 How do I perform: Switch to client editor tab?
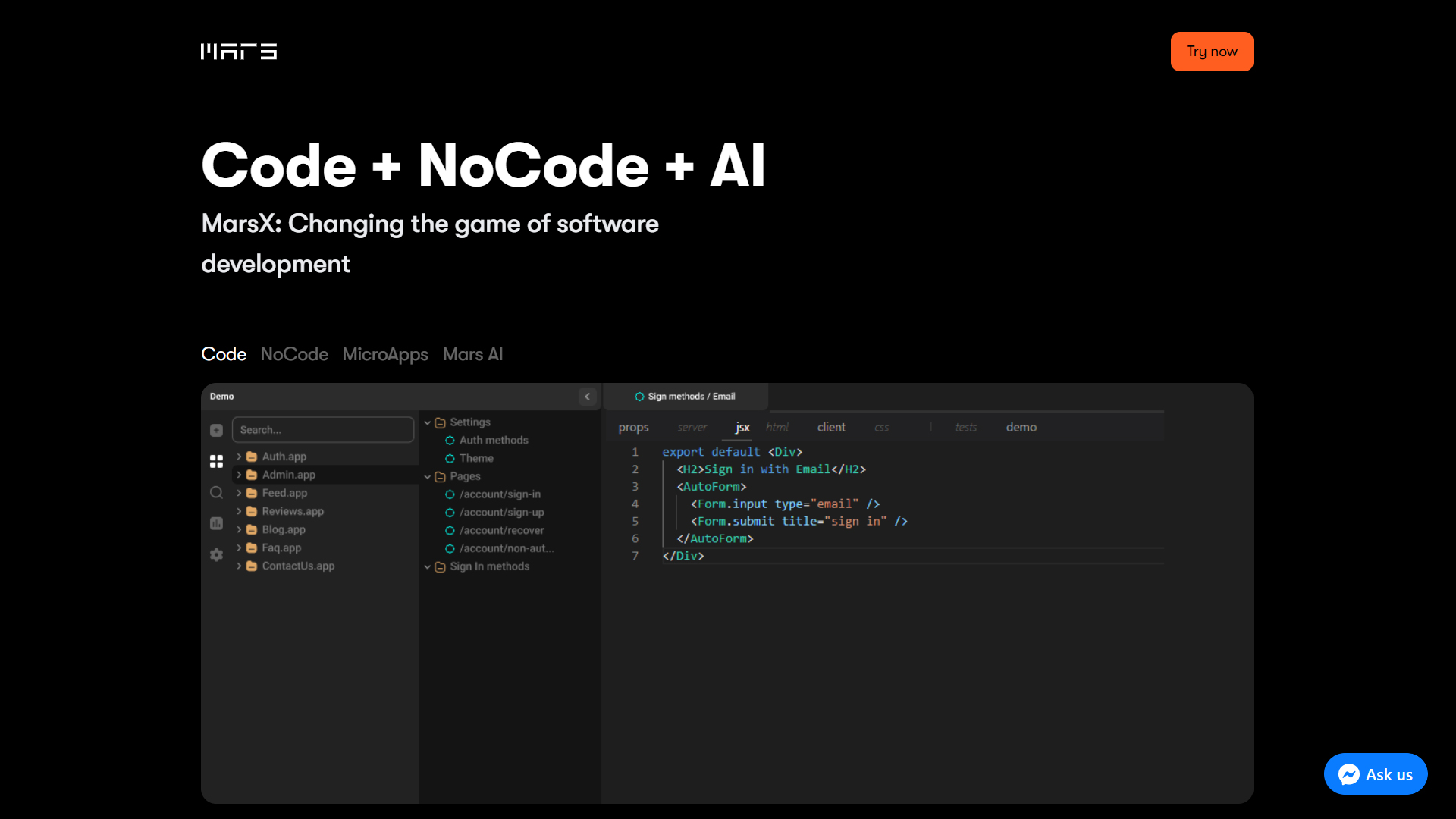click(x=831, y=428)
